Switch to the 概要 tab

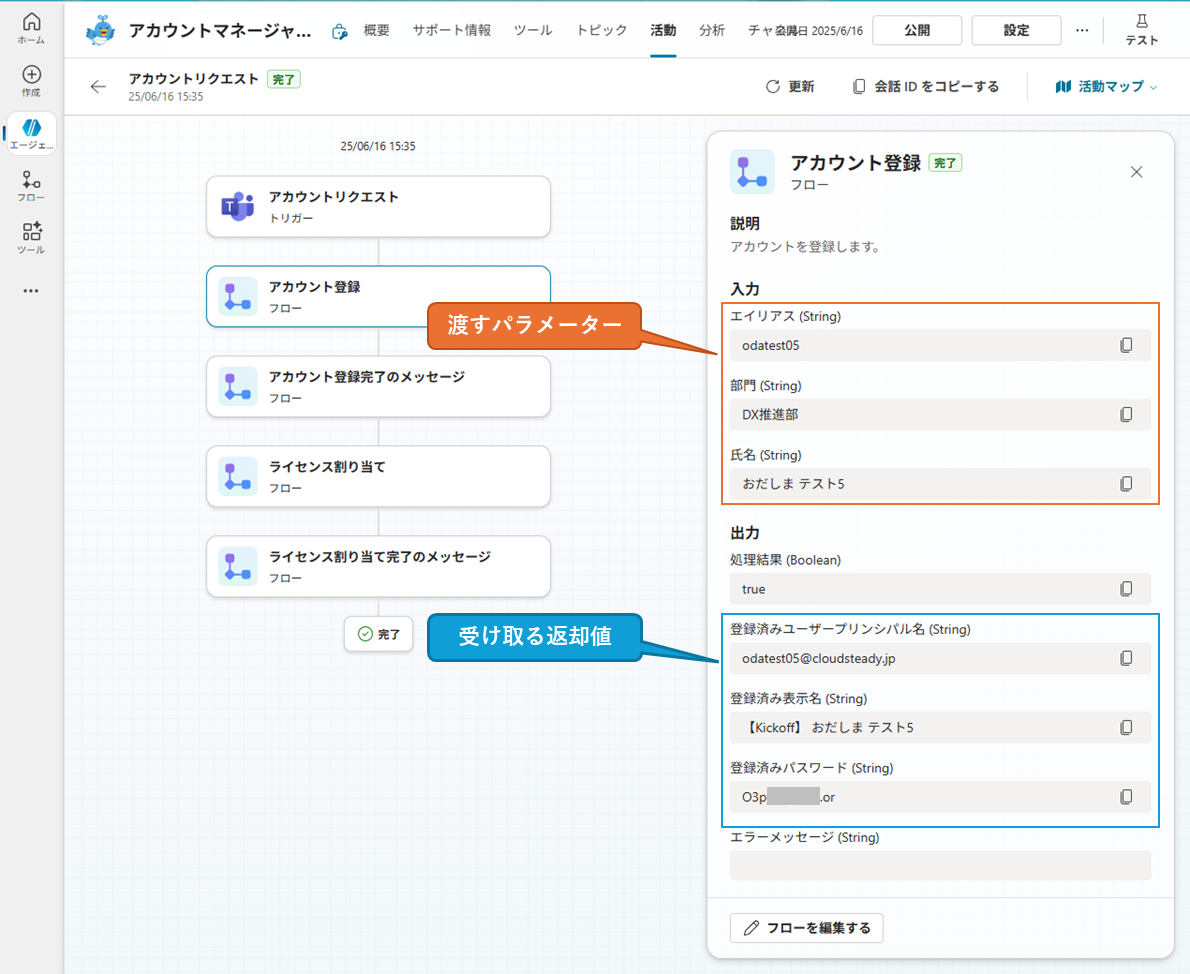click(376, 30)
